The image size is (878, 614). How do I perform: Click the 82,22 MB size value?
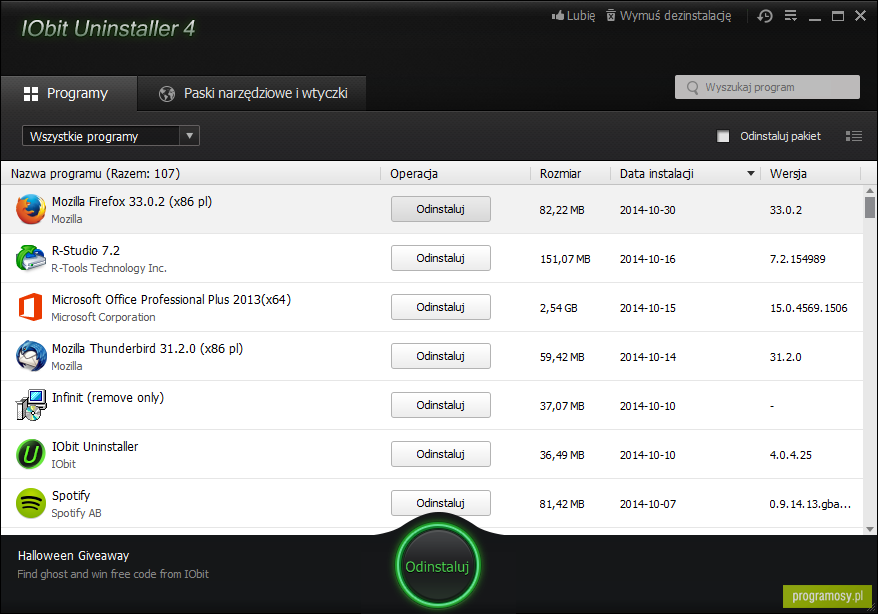click(562, 210)
